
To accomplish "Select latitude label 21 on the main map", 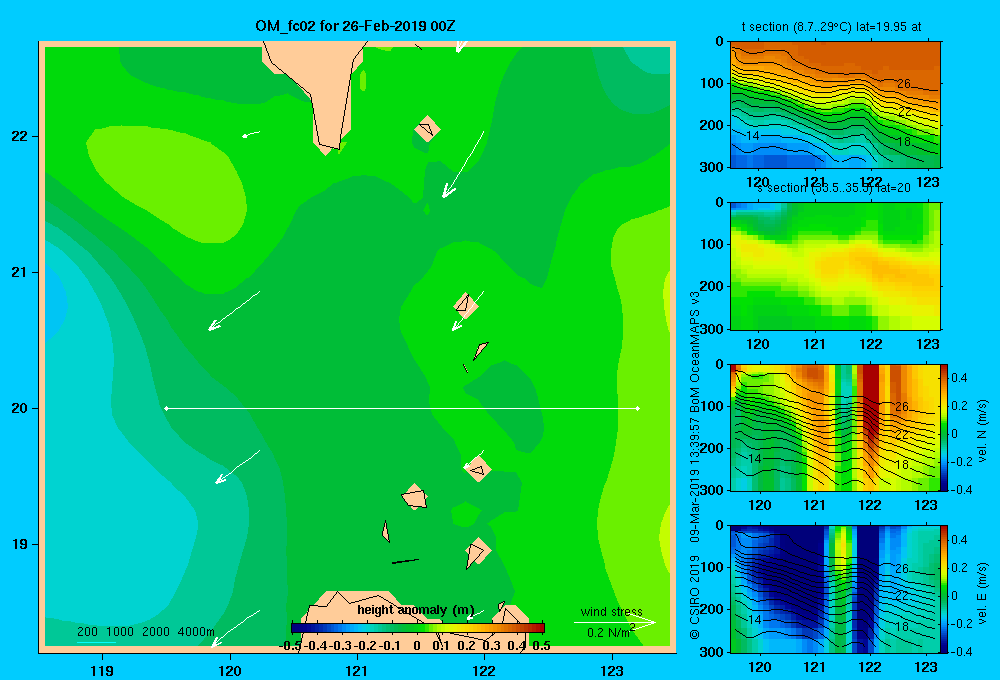I will (20, 272).
